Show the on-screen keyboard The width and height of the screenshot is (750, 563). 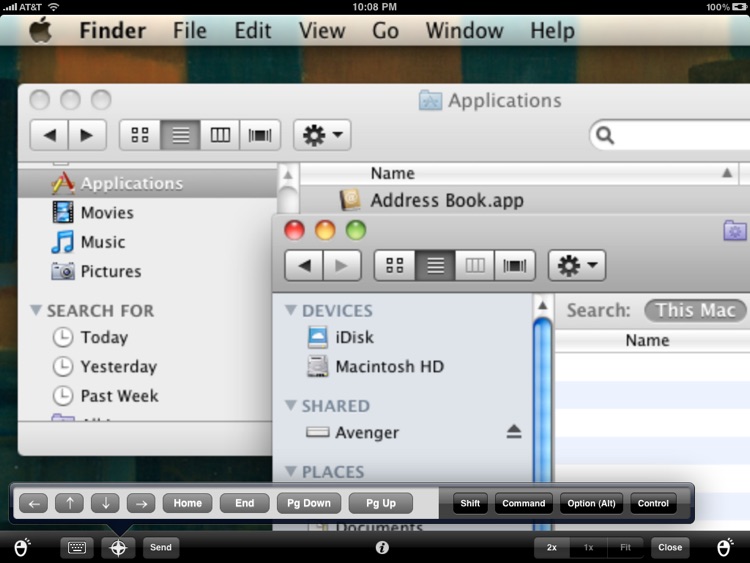pos(77,548)
